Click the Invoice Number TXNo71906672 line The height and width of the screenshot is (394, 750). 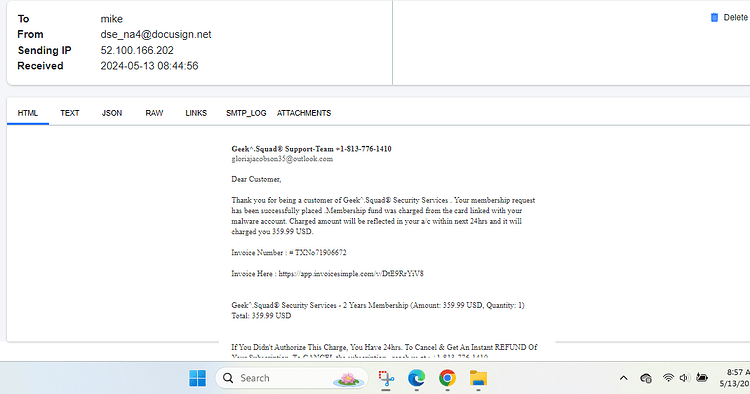coord(289,252)
